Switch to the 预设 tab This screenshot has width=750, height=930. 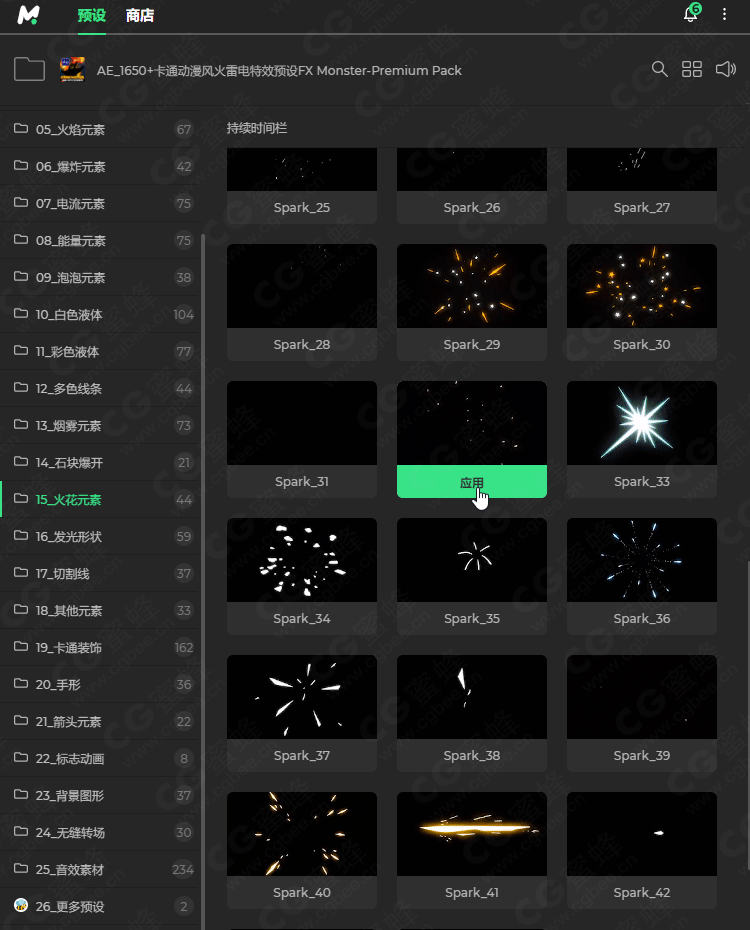click(91, 15)
